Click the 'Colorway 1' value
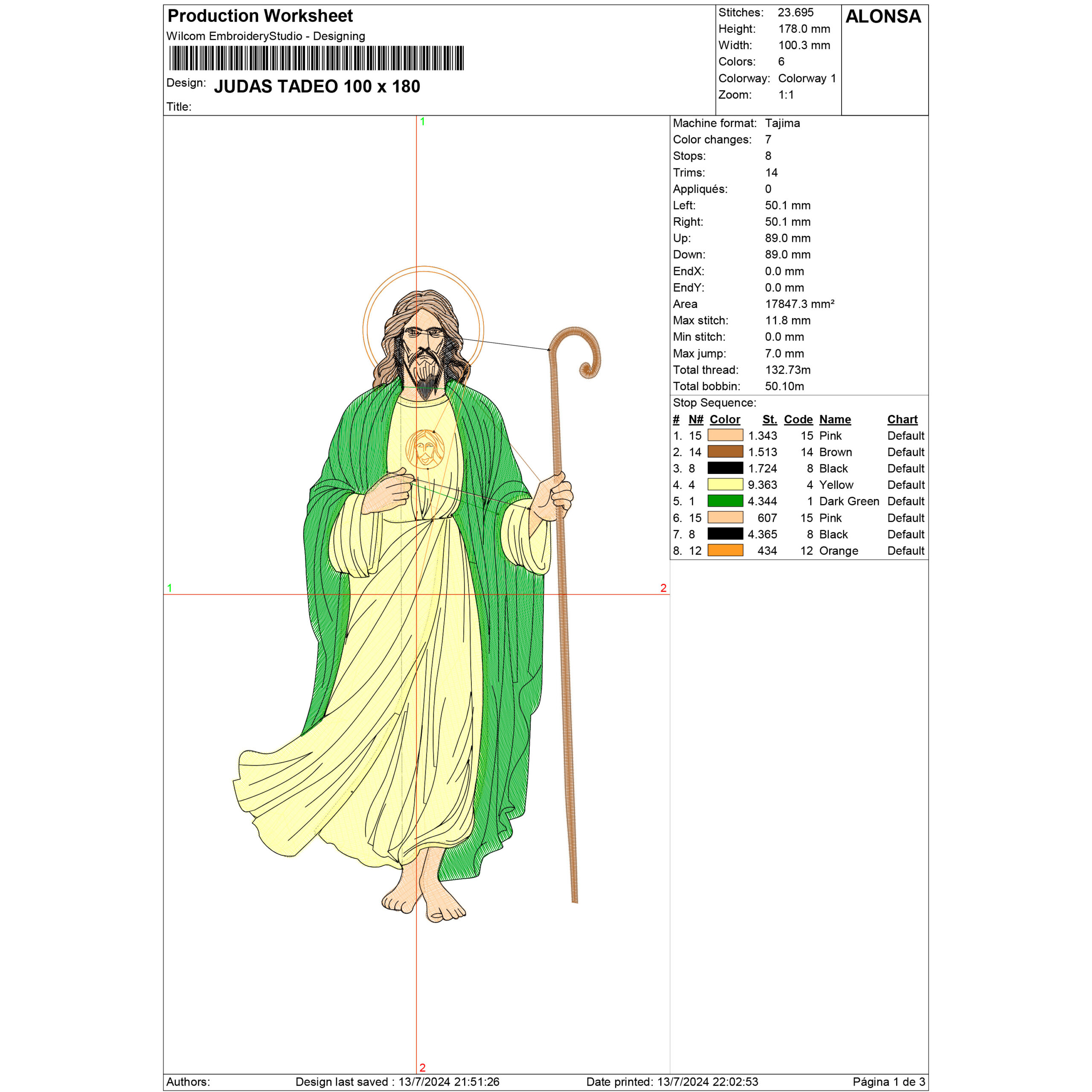1092x1092 pixels. [807, 78]
